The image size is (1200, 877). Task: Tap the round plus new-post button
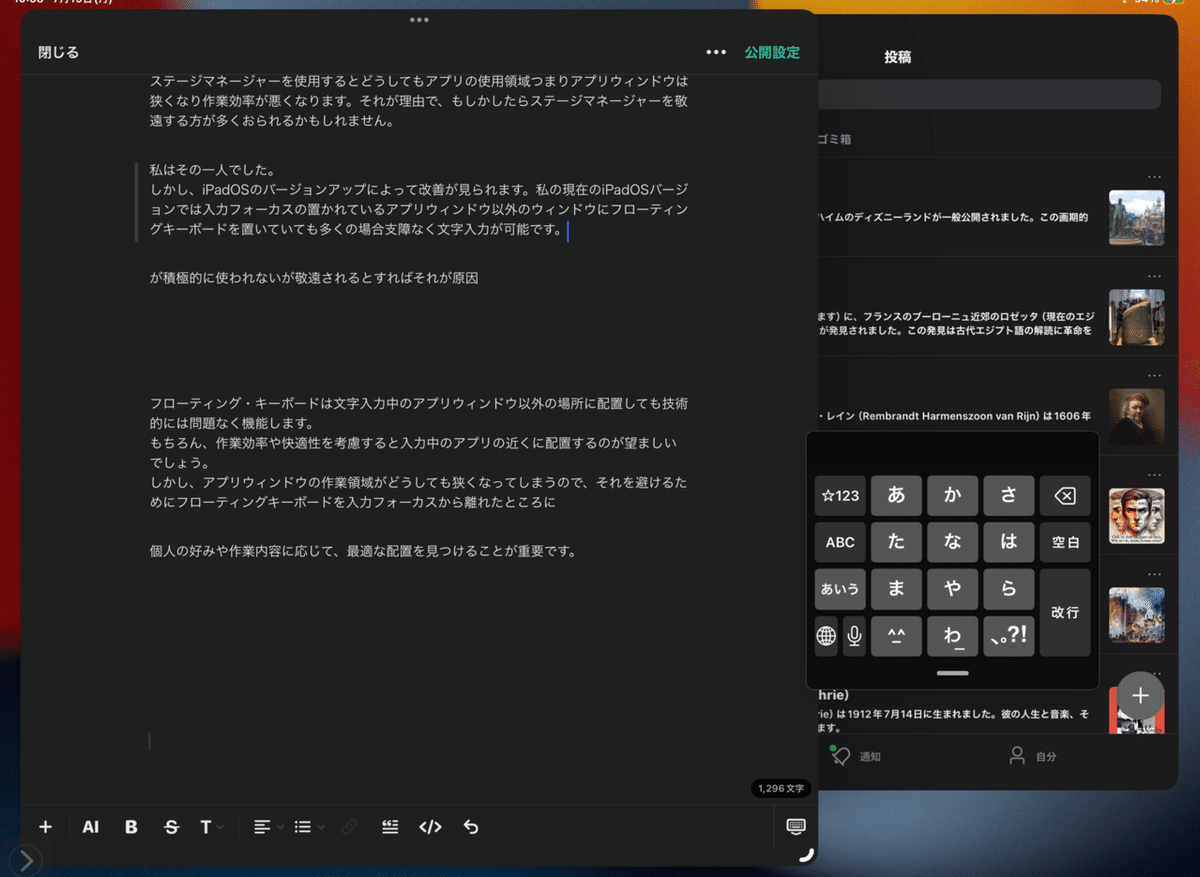1141,696
